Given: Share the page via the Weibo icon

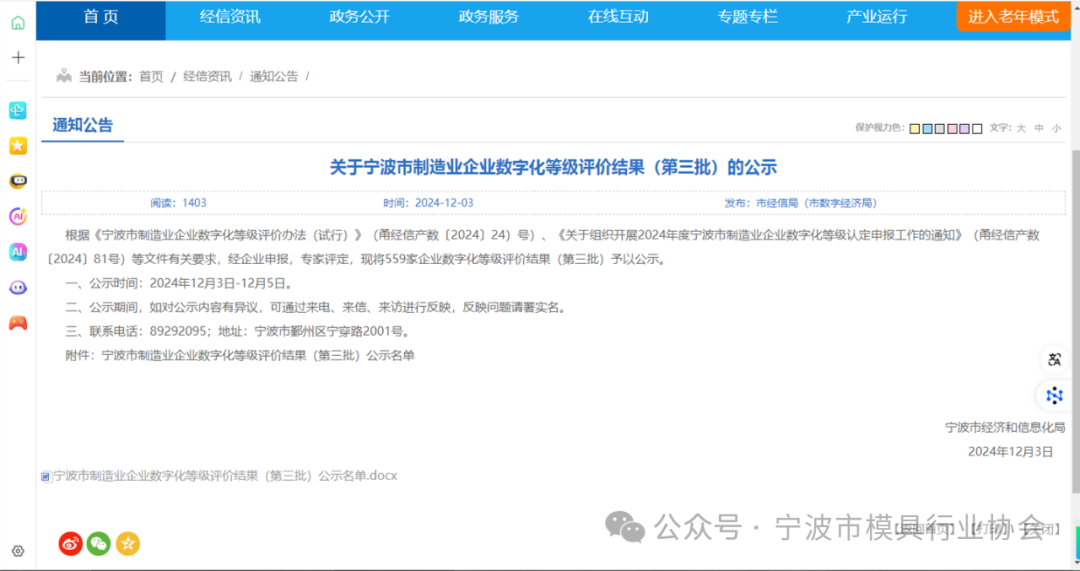Looking at the screenshot, I should tap(70, 543).
